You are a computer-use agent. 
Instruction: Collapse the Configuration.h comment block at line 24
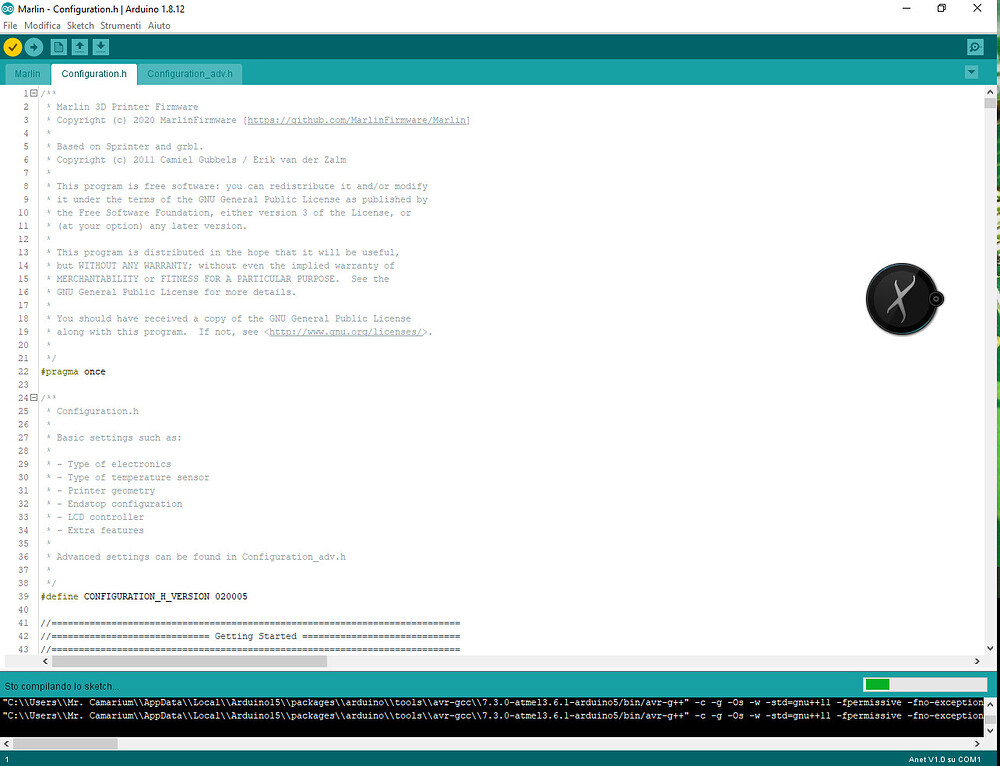pyautogui.click(x=33, y=397)
